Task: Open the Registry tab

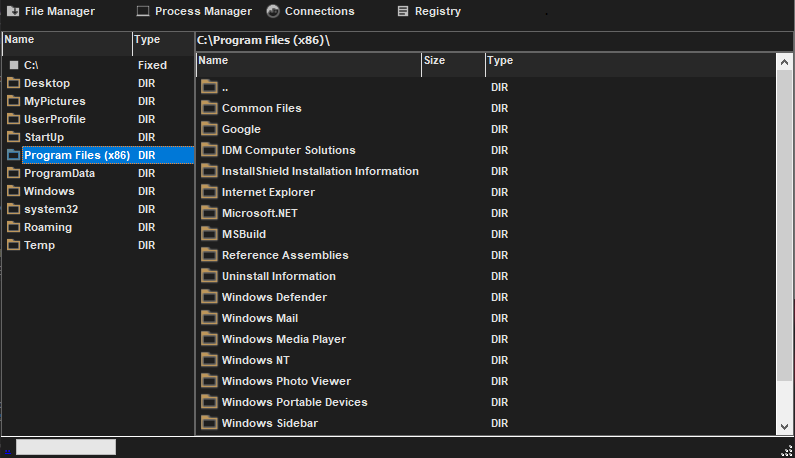Action: pyautogui.click(x=429, y=12)
